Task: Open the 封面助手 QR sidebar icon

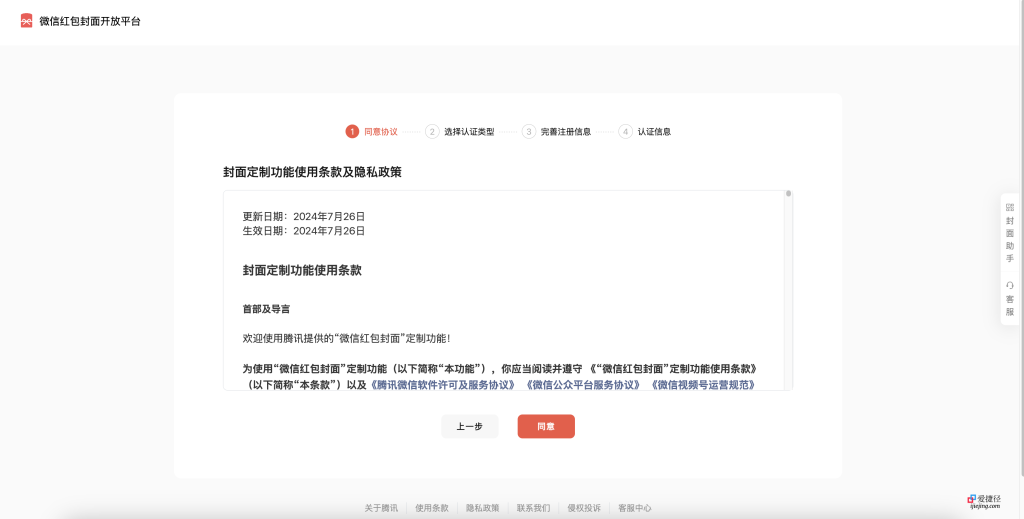Action: (1010, 208)
